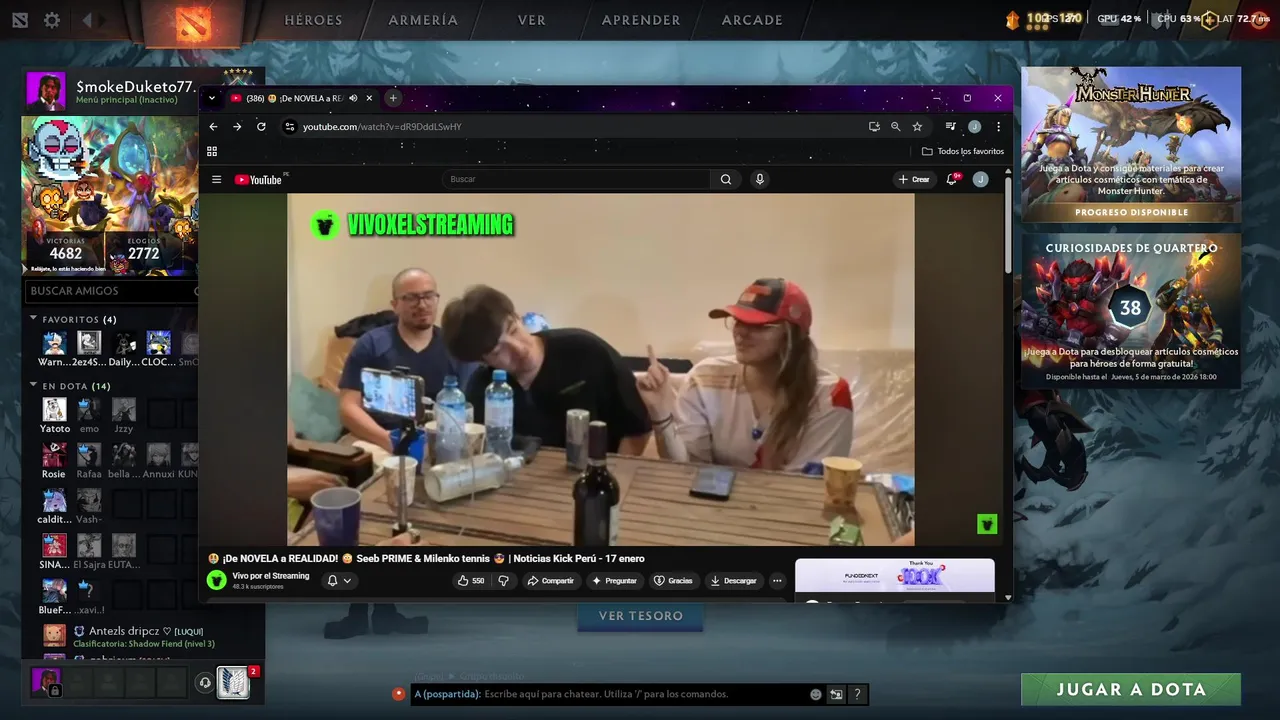This screenshot has width=1280, height=720.
Task: Click the Descargar download button
Action: (733, 581)
